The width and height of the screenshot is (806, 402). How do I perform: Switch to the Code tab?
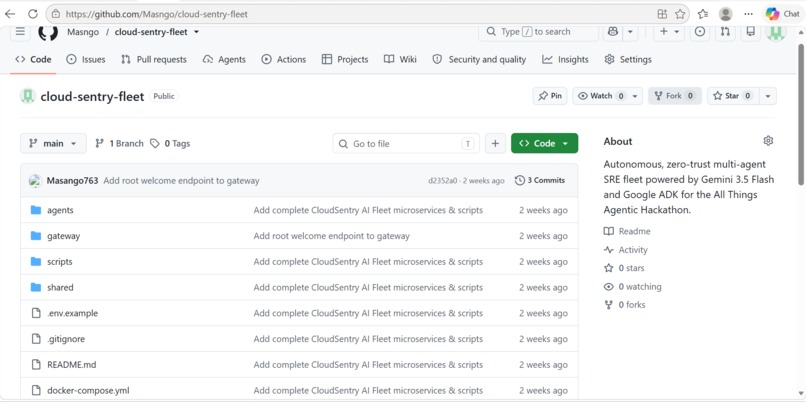pos(33,60)
